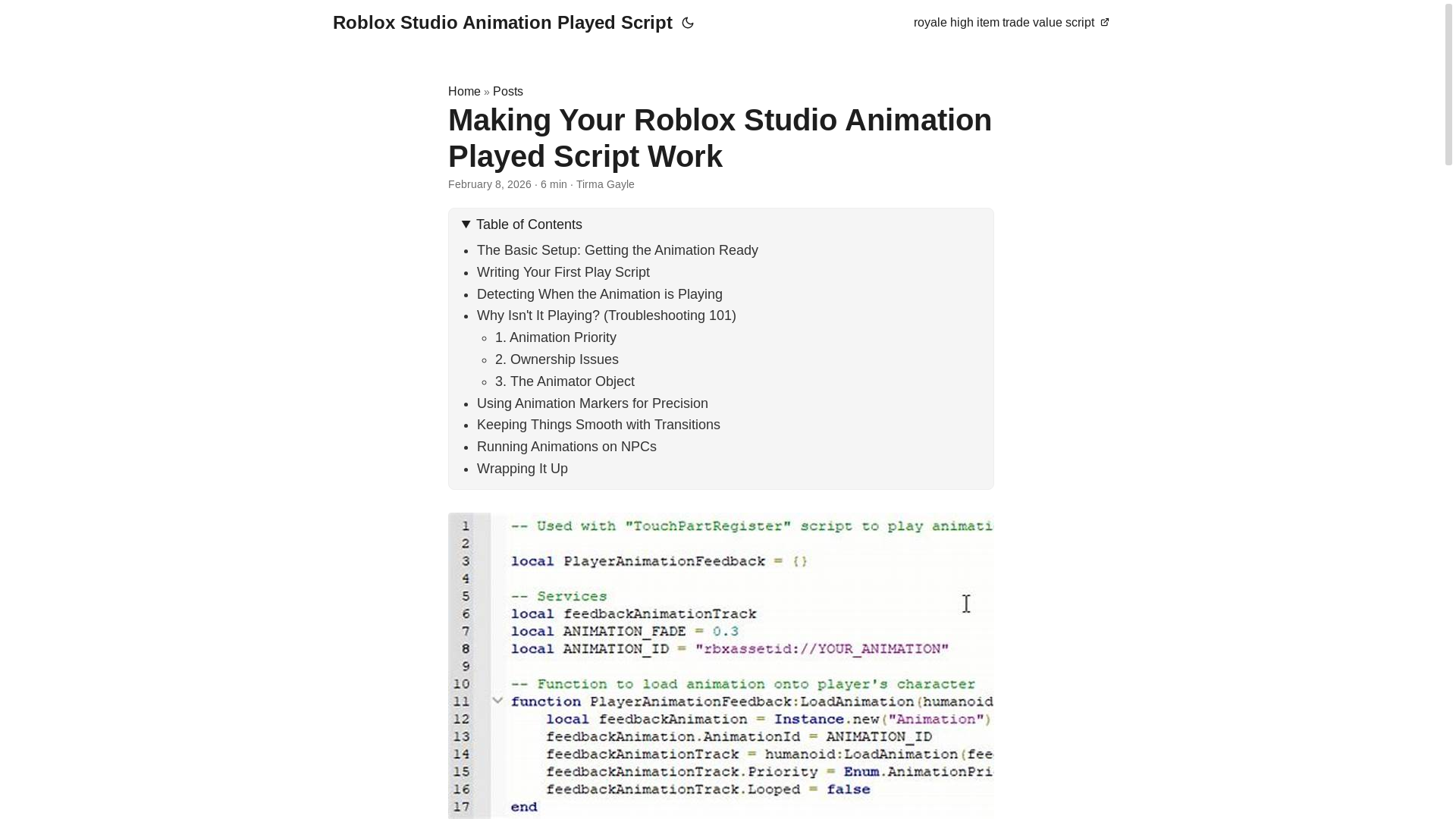This screenshot has height=819, width=1456.
Task: Jump to Writing Your First Play Script
Action: (563, 272)
